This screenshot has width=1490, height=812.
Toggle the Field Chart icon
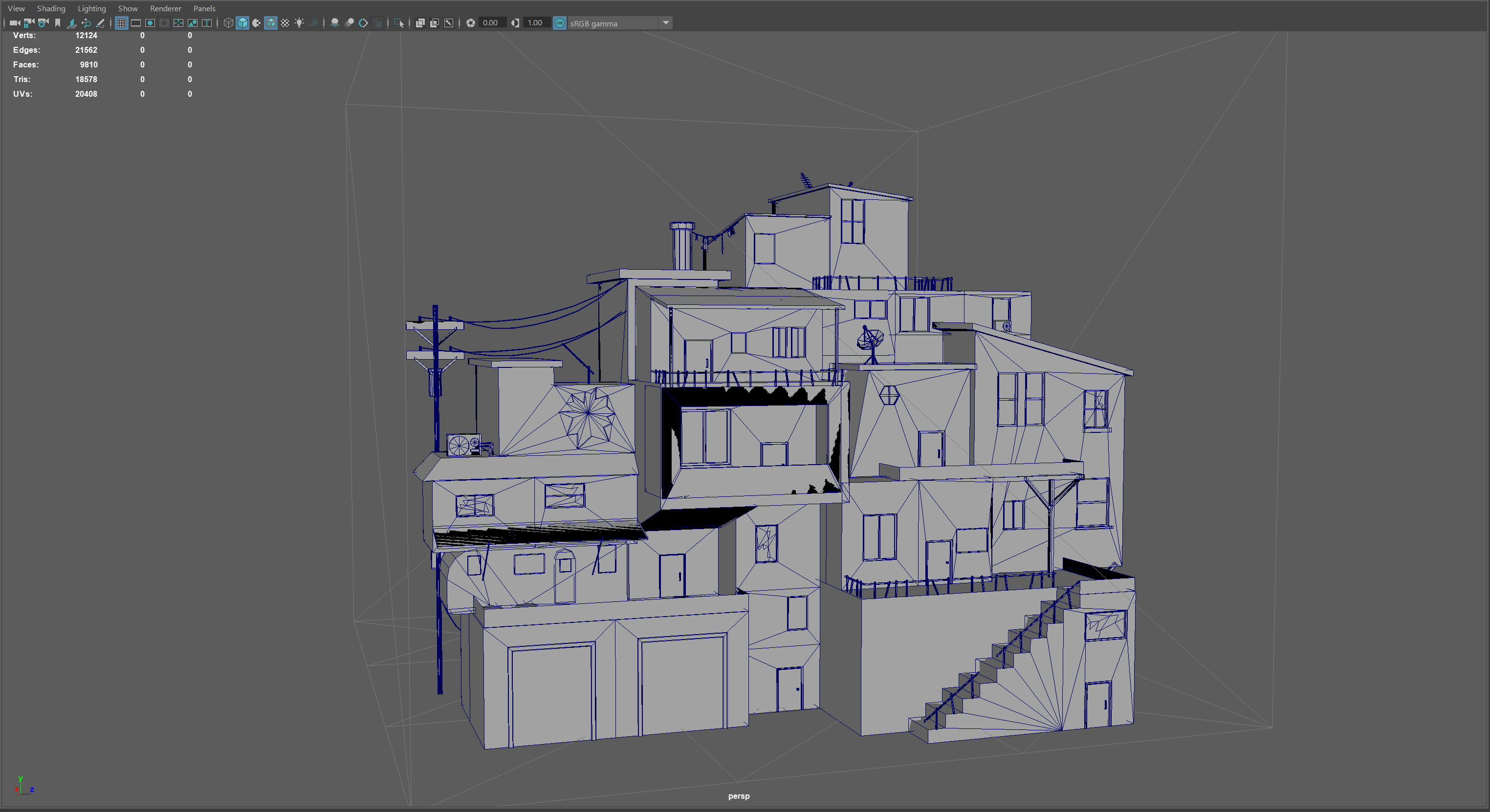(x=178, y=23)
